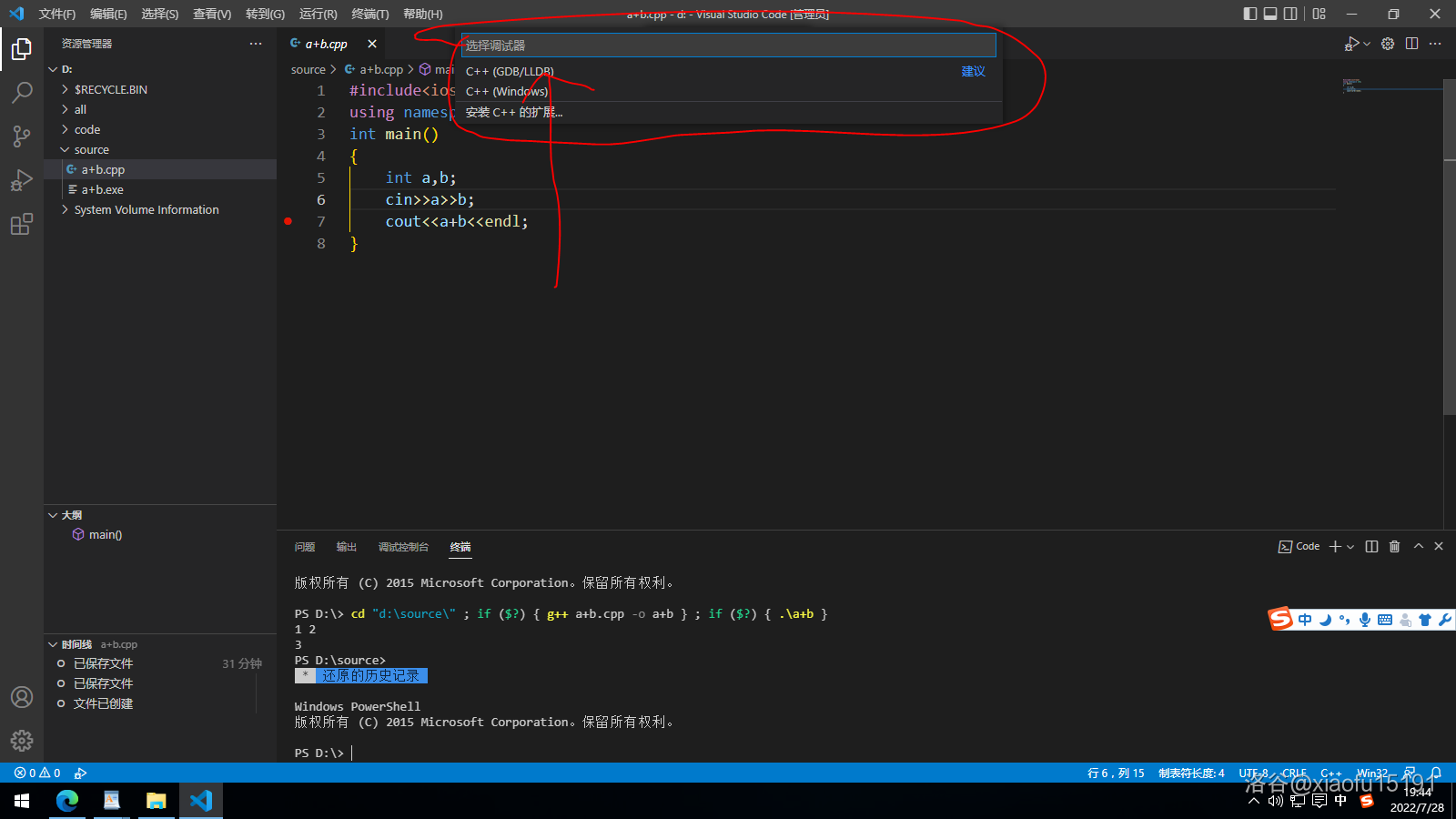Collapse the source folder
1456x819 pixels.
pyautogui.click(x=160, y=149)
